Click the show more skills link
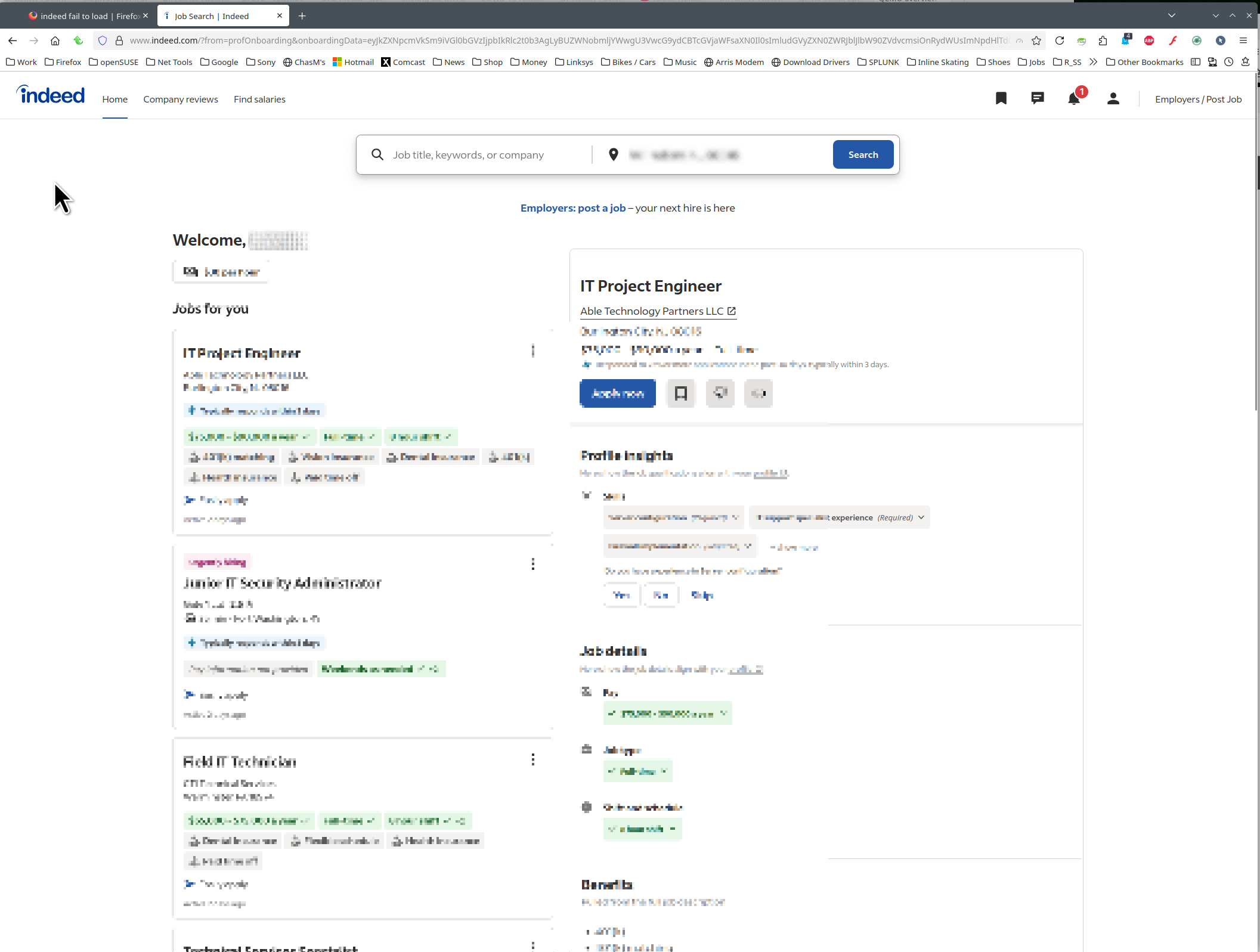Viewport: 1260px width, 952px height. click(x=794, y=547)
